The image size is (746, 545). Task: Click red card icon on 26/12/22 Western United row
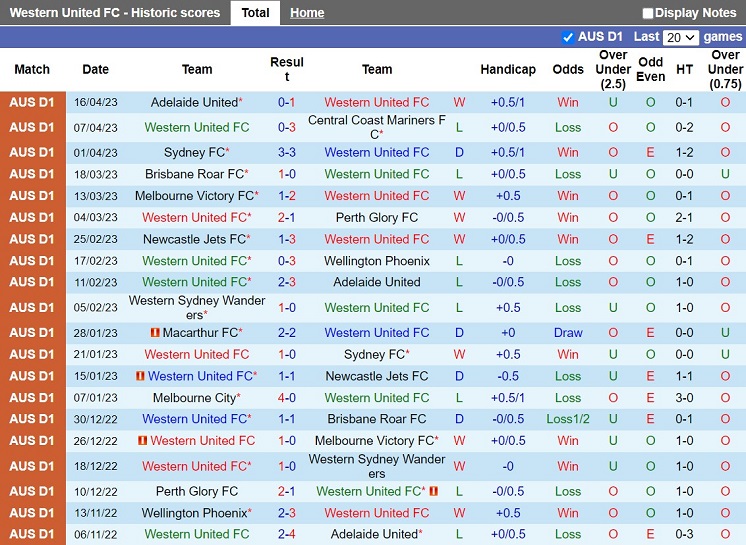(x=142, y=440)
